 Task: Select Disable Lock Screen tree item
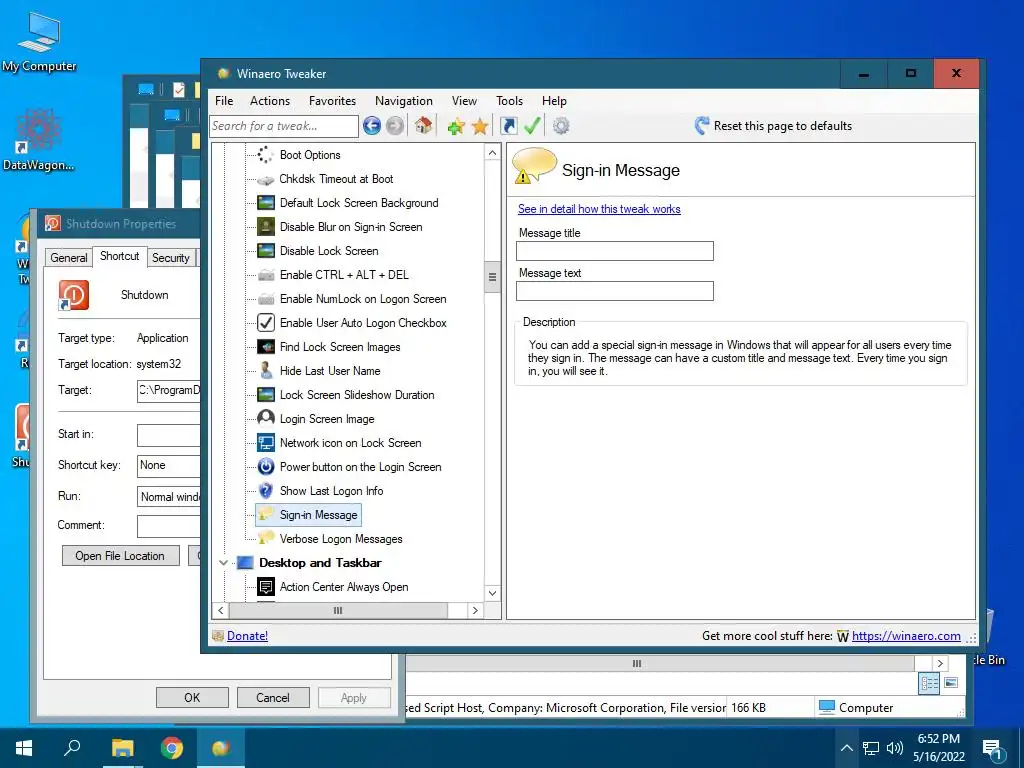(x=328, y=251)
